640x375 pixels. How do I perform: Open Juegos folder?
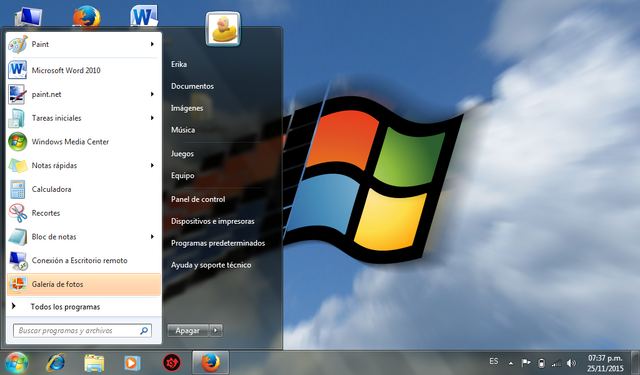(x=182, y=154)
